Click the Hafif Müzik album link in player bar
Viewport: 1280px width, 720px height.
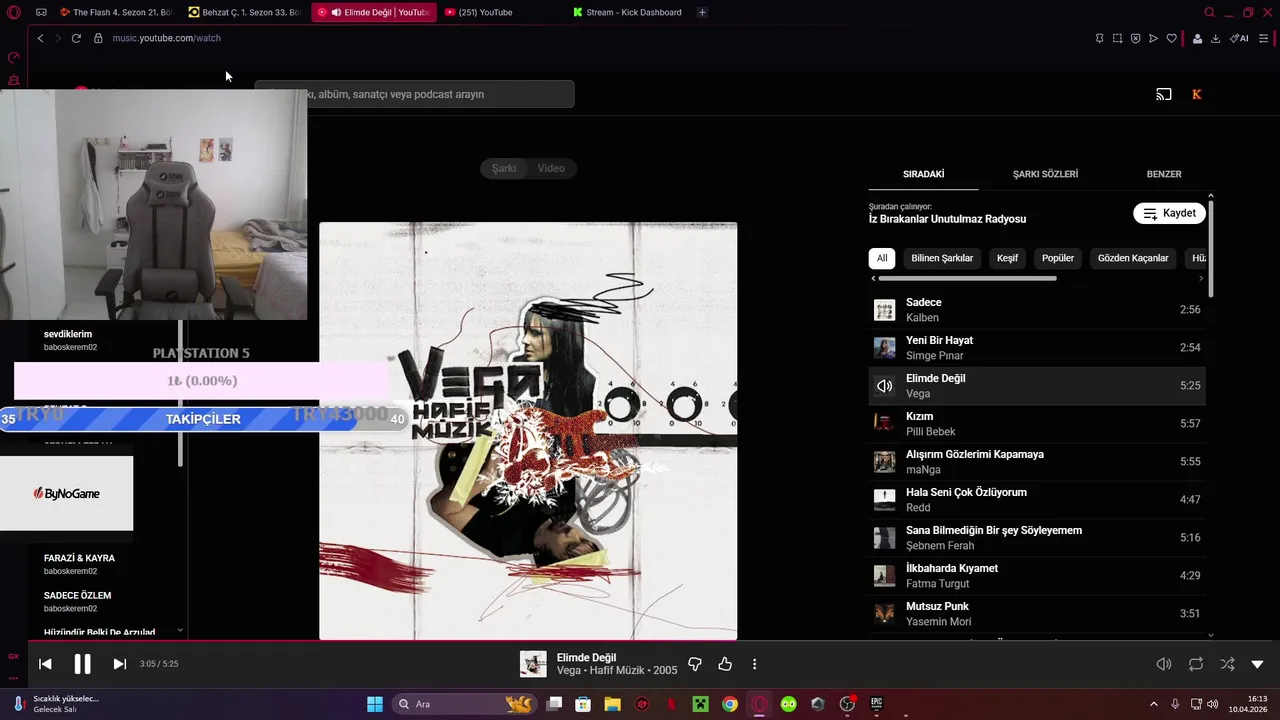[616, 670]
